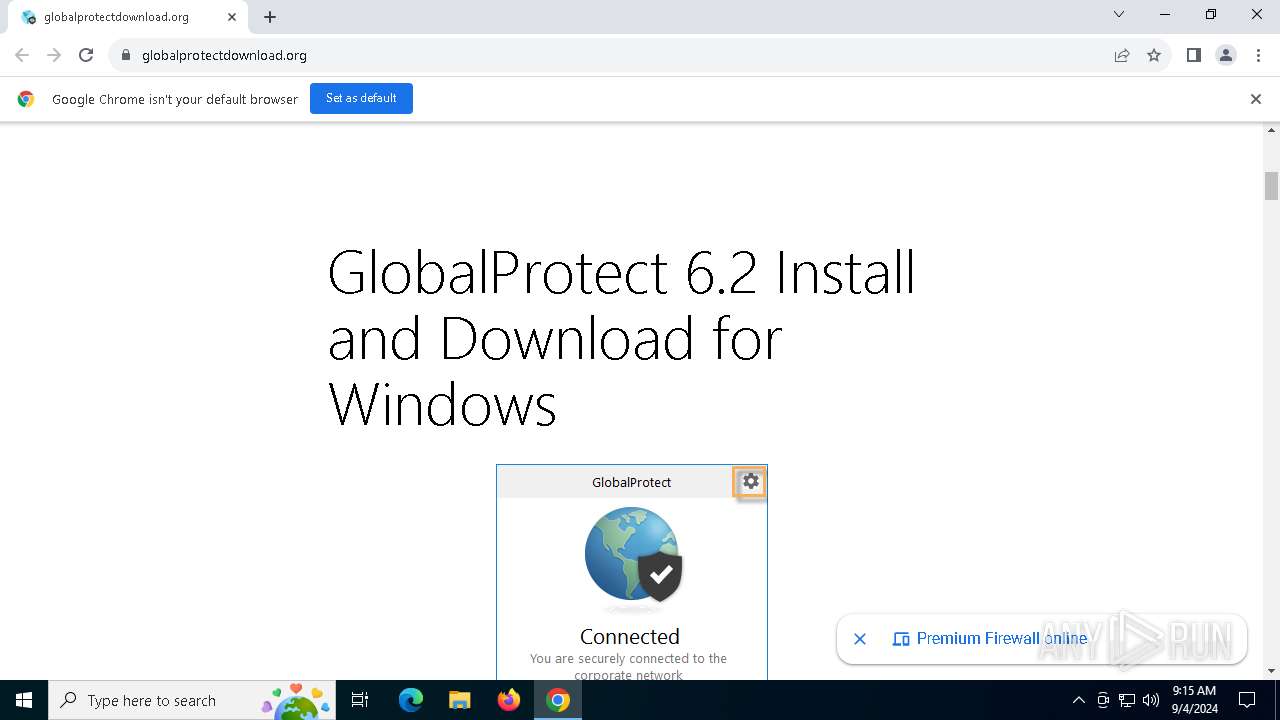The height and width of the screenshot is (720, 1280).
Task: Open File Explorer from taskbar
Action: (459, 700)
